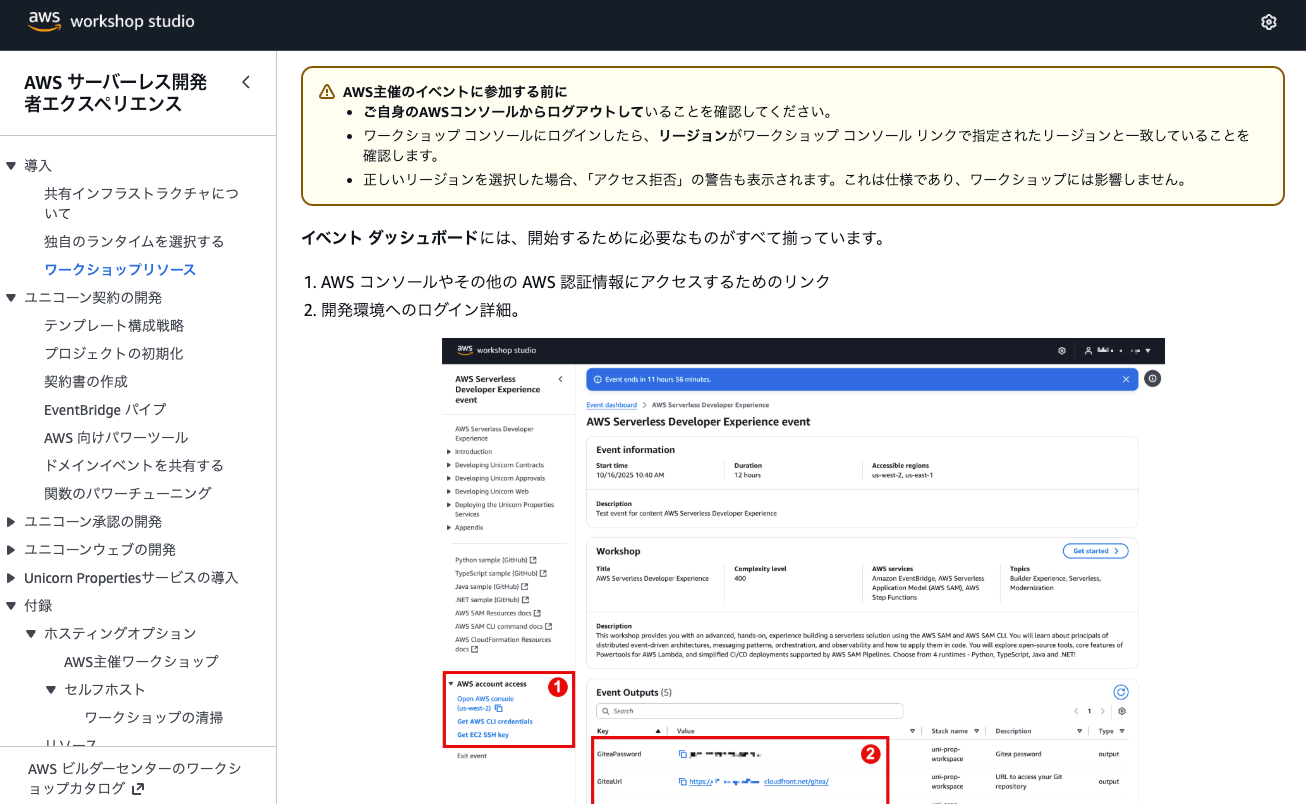Viewport: 1306px width, 804px height.
Task: Click the list item about AWS 認証情報 links
Action: (576, 282)
